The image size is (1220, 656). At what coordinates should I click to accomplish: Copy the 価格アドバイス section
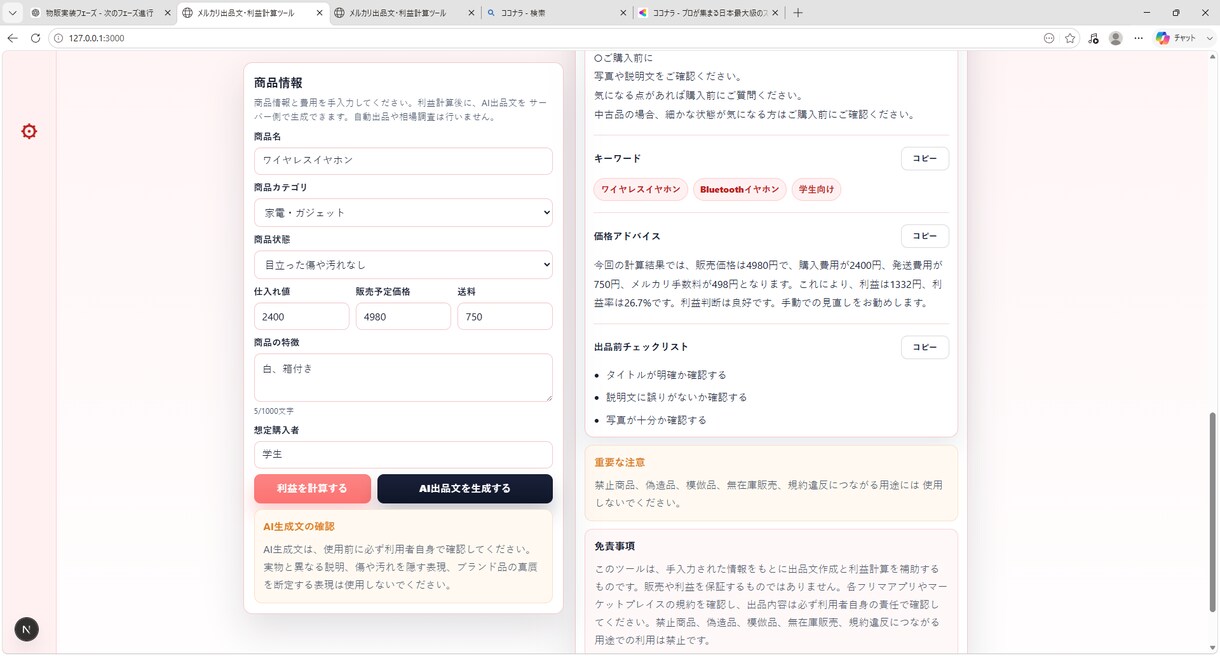click(x=925, y=236)
